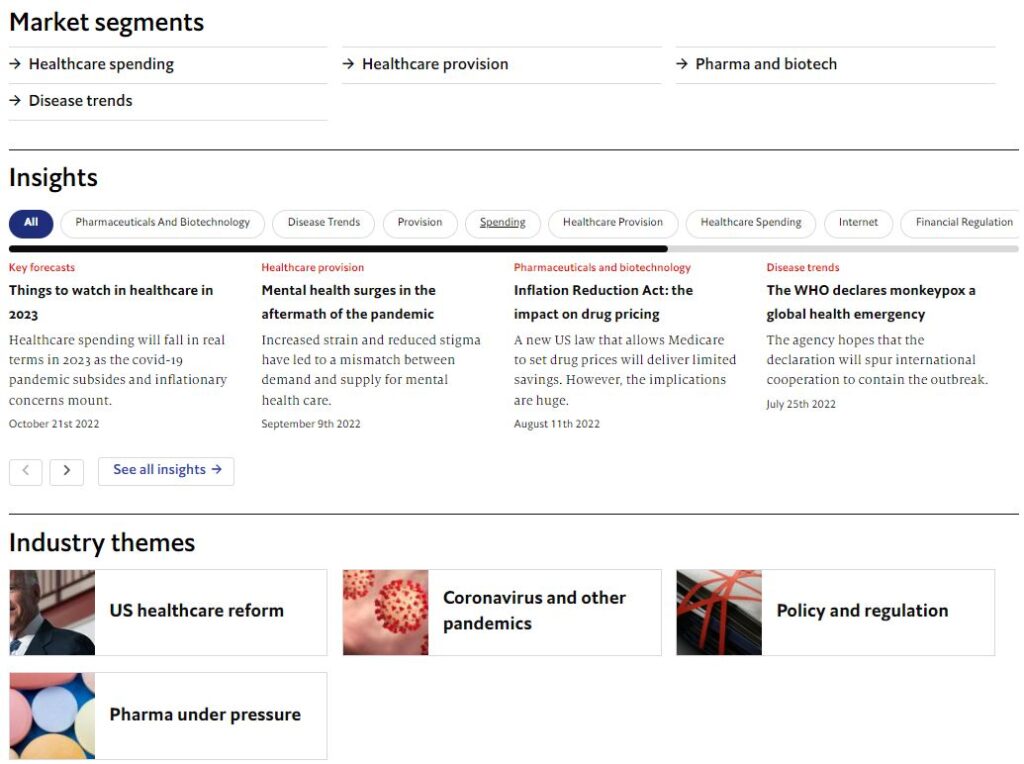
Task: Filter insights by Disease Trends pill
Action: pyautogui.click(x=324, y=223)
